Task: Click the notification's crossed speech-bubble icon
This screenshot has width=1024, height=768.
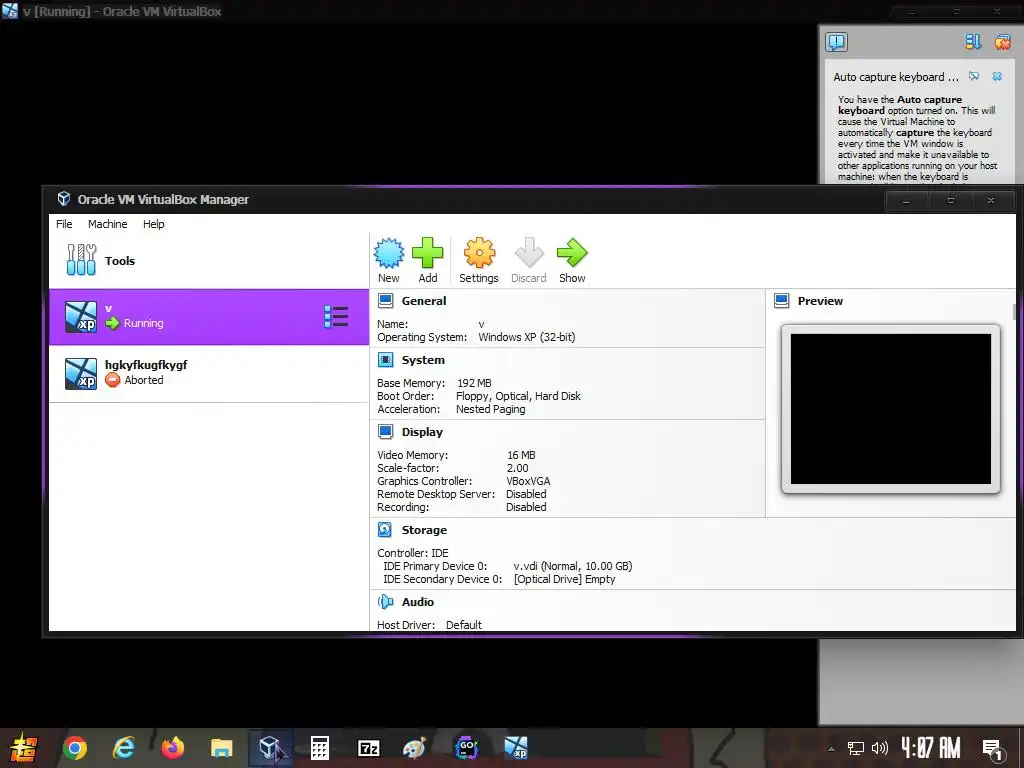Action: point(974,76)
